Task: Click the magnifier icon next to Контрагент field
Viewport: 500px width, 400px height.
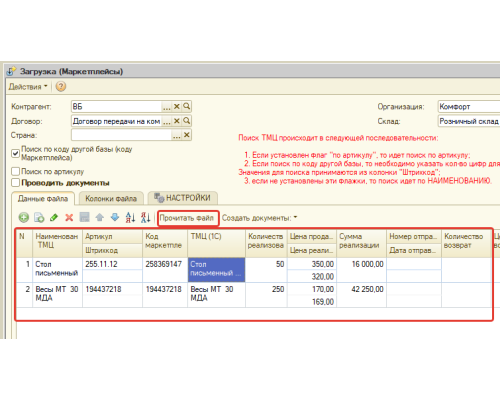Action: (x=187, y=106)
